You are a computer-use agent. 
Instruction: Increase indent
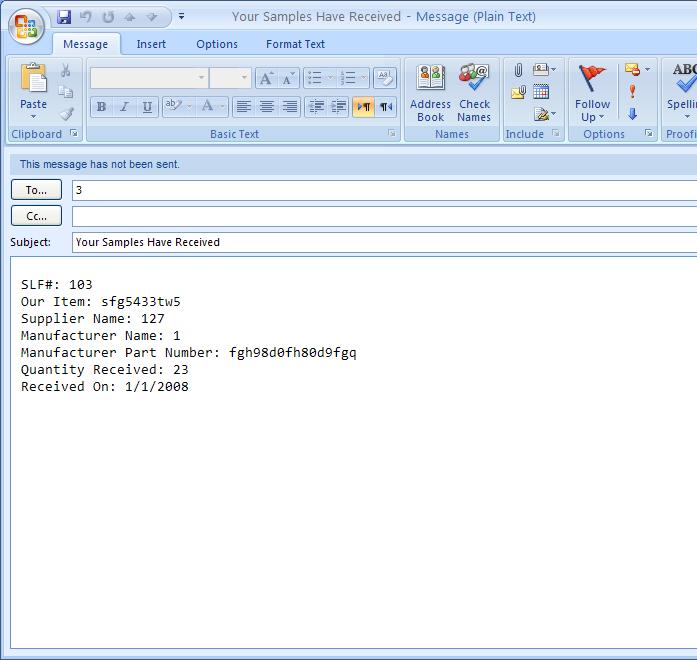(339, 107)
